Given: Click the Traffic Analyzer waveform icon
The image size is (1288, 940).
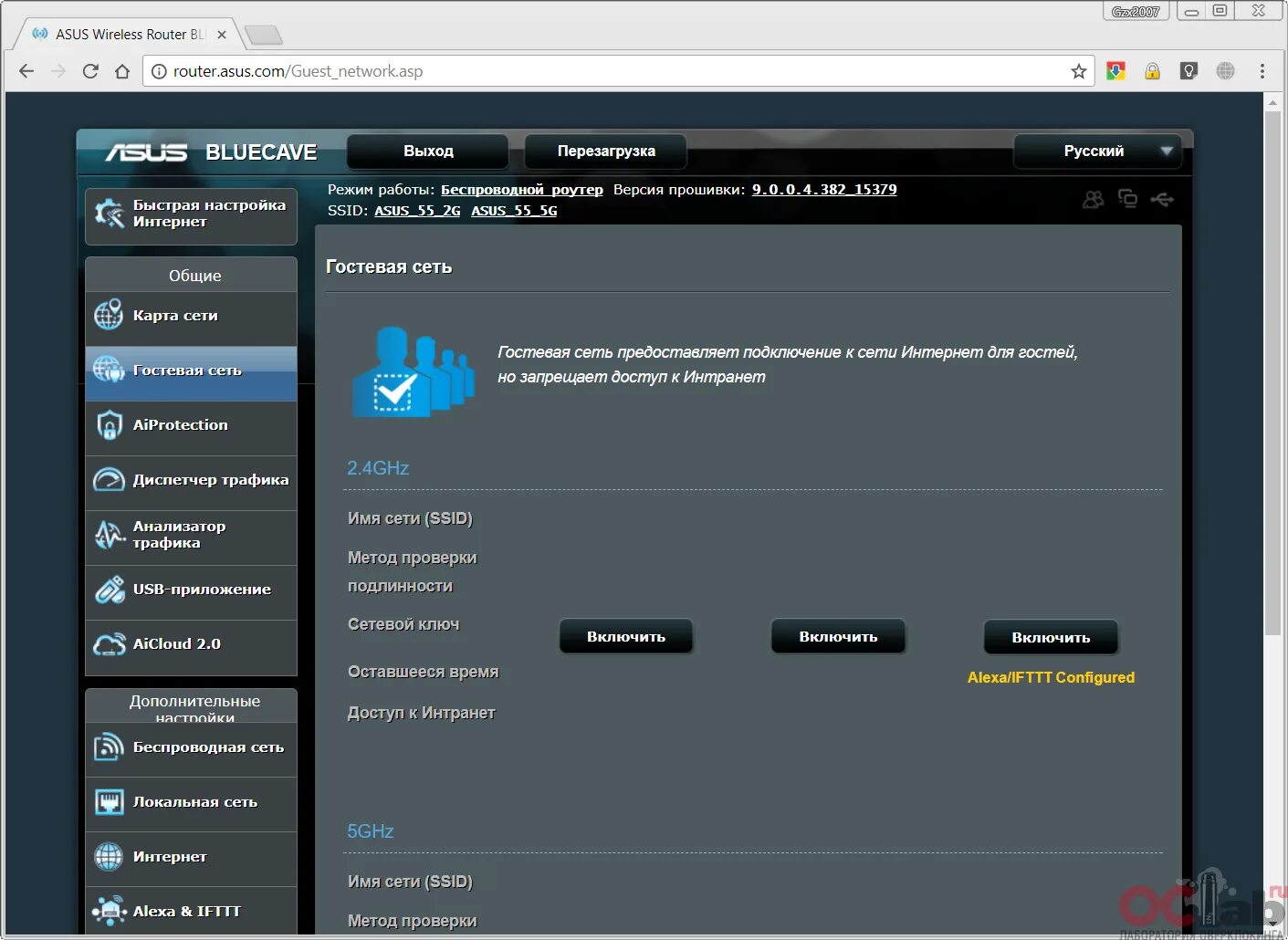Looking at the screenshot, I should (x=110, y=534).
